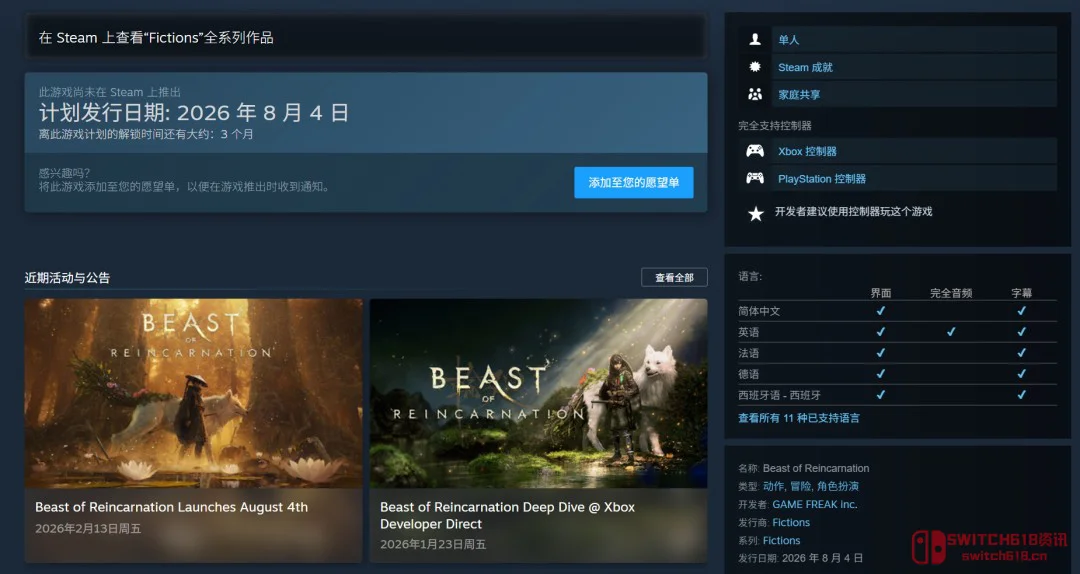Click the 开发者建议使用控制器玩这个游戏 note
The width and height of the screenshot is (1080, 574).
(853, 212)
